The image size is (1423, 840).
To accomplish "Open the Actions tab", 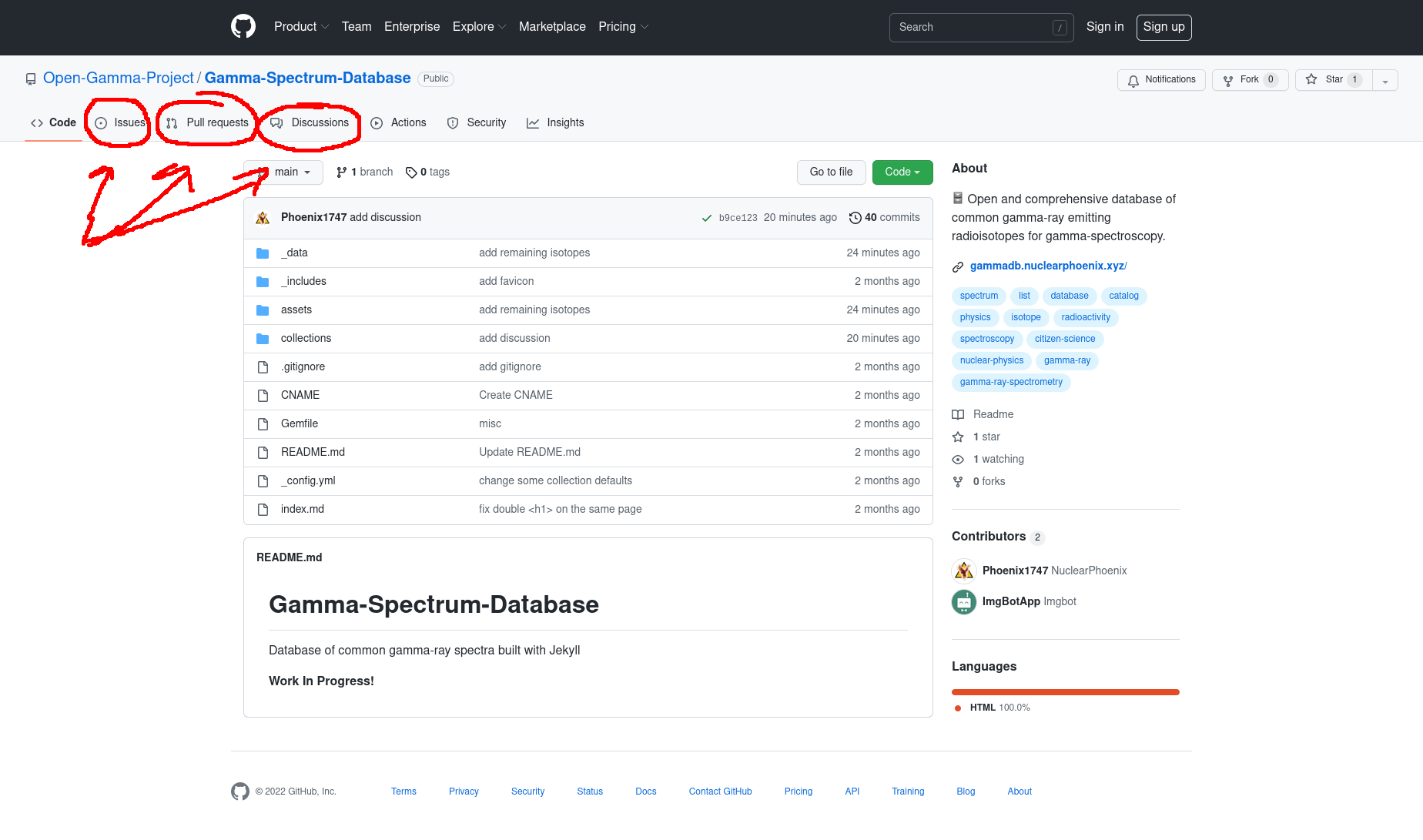I will (x=398, y=123).
